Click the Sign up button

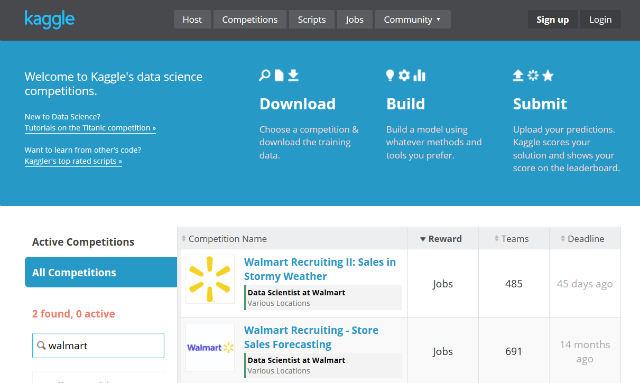point(553,20)
